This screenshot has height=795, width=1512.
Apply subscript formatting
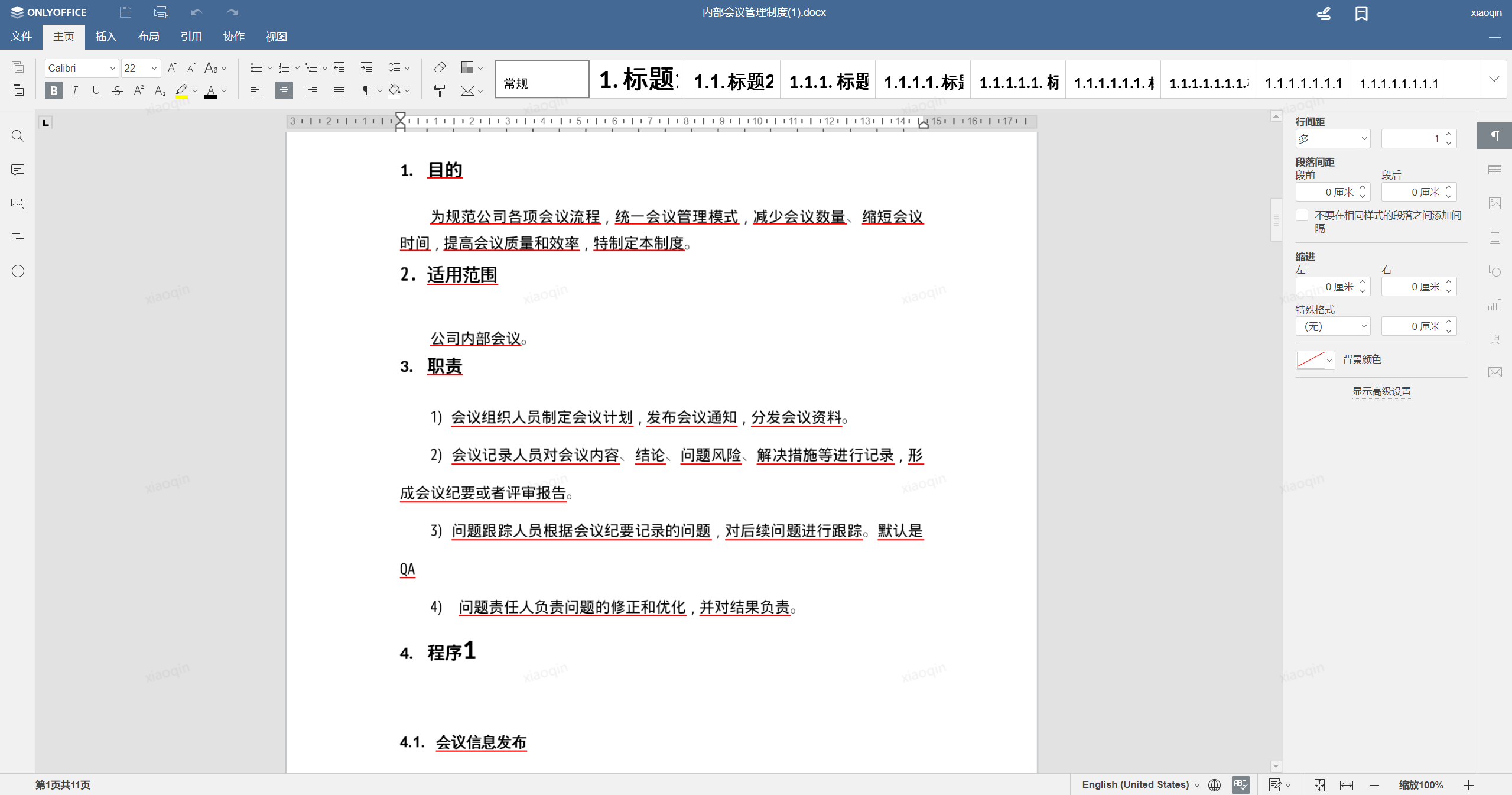click(x=160, y=90)
